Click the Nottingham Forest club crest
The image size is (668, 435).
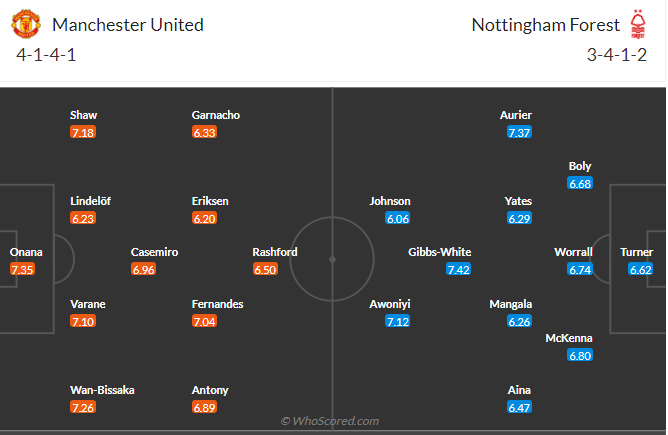[x=638, y=24]
